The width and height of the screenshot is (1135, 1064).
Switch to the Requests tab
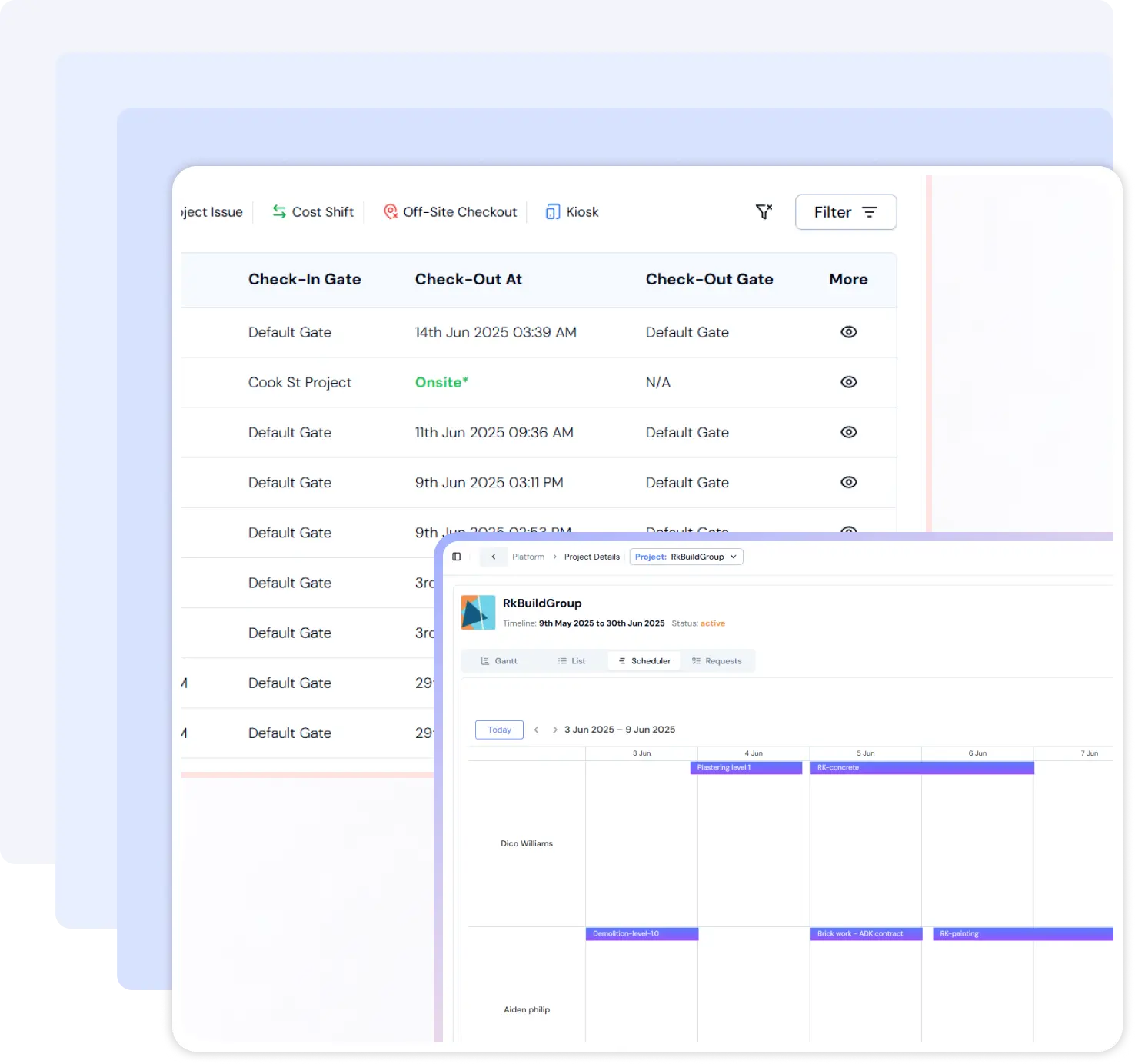(717, 661)
